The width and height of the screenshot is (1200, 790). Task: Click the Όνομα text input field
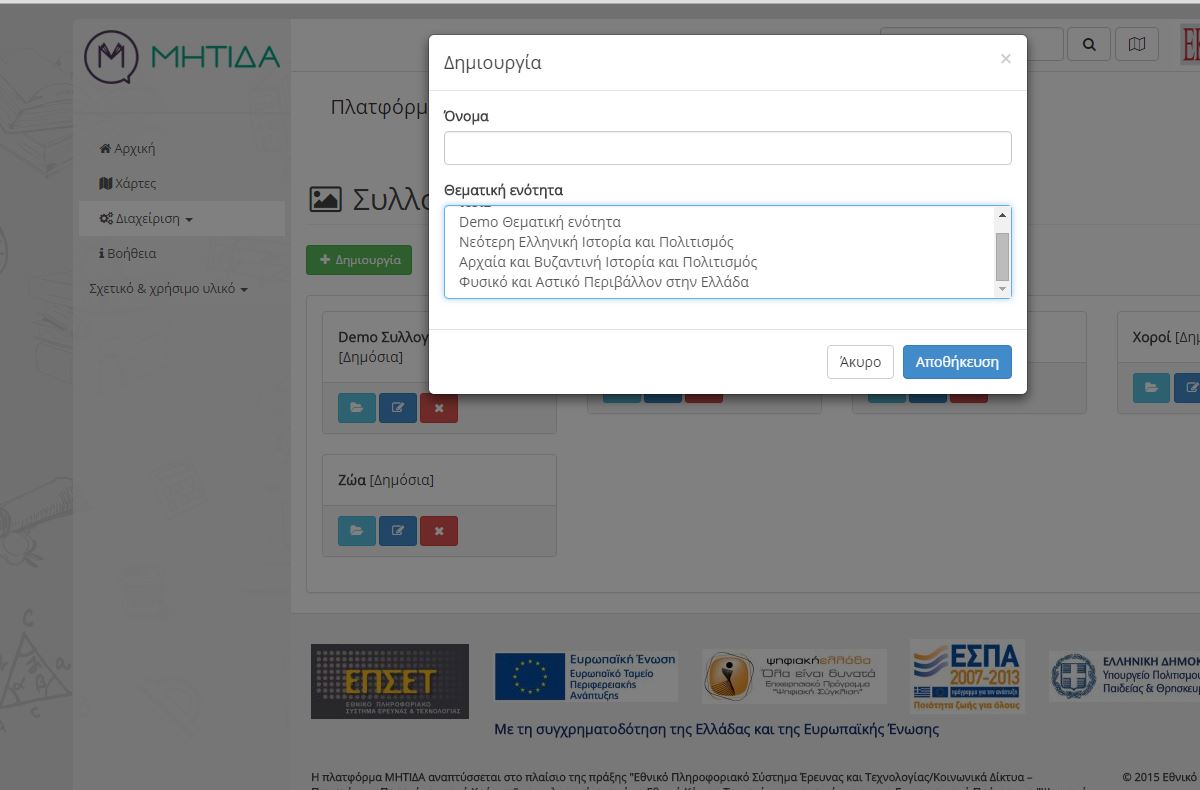click(x=727, y=148)
